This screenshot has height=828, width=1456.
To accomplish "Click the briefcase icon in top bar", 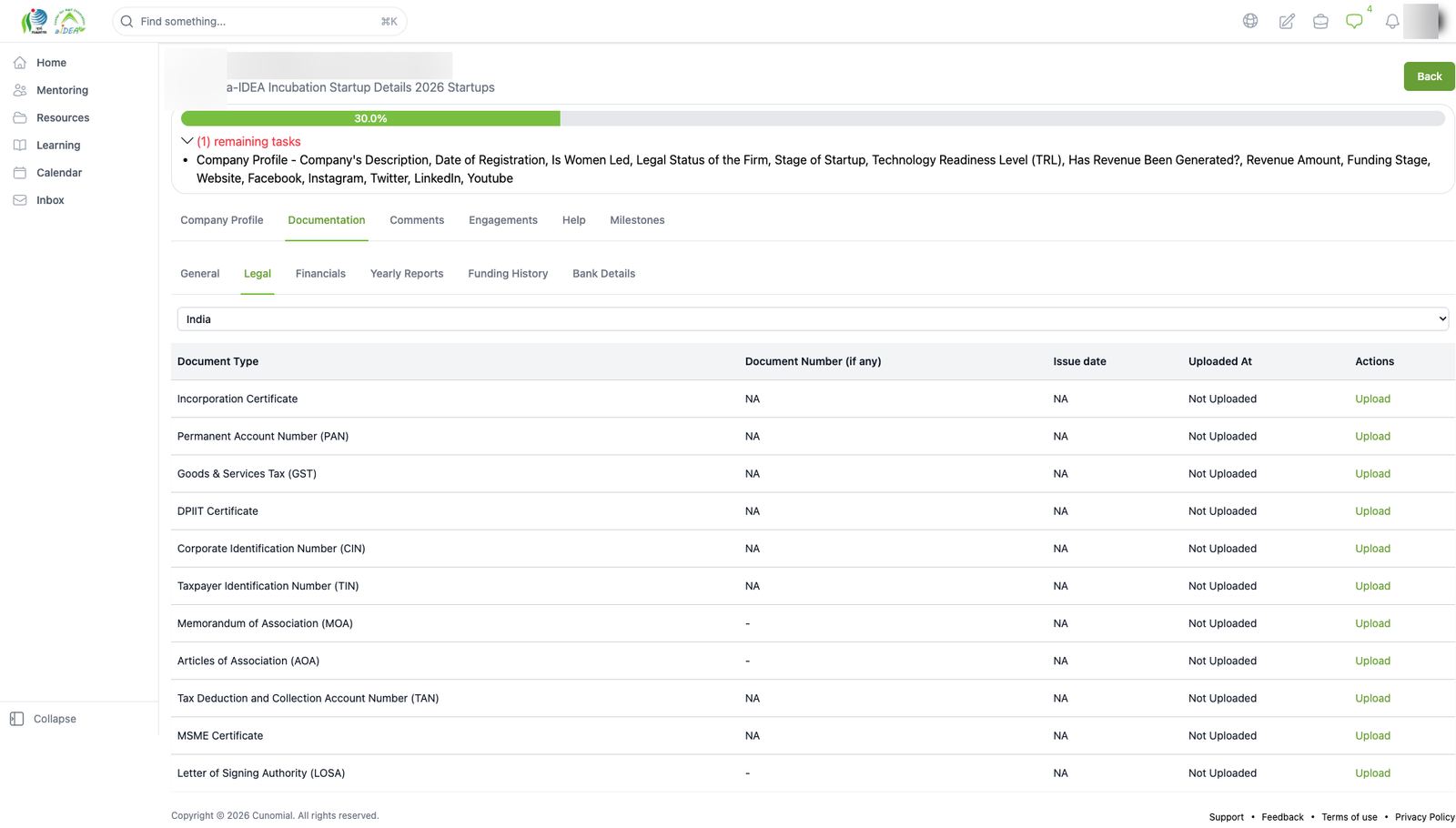I will [x=1320, y=21].
